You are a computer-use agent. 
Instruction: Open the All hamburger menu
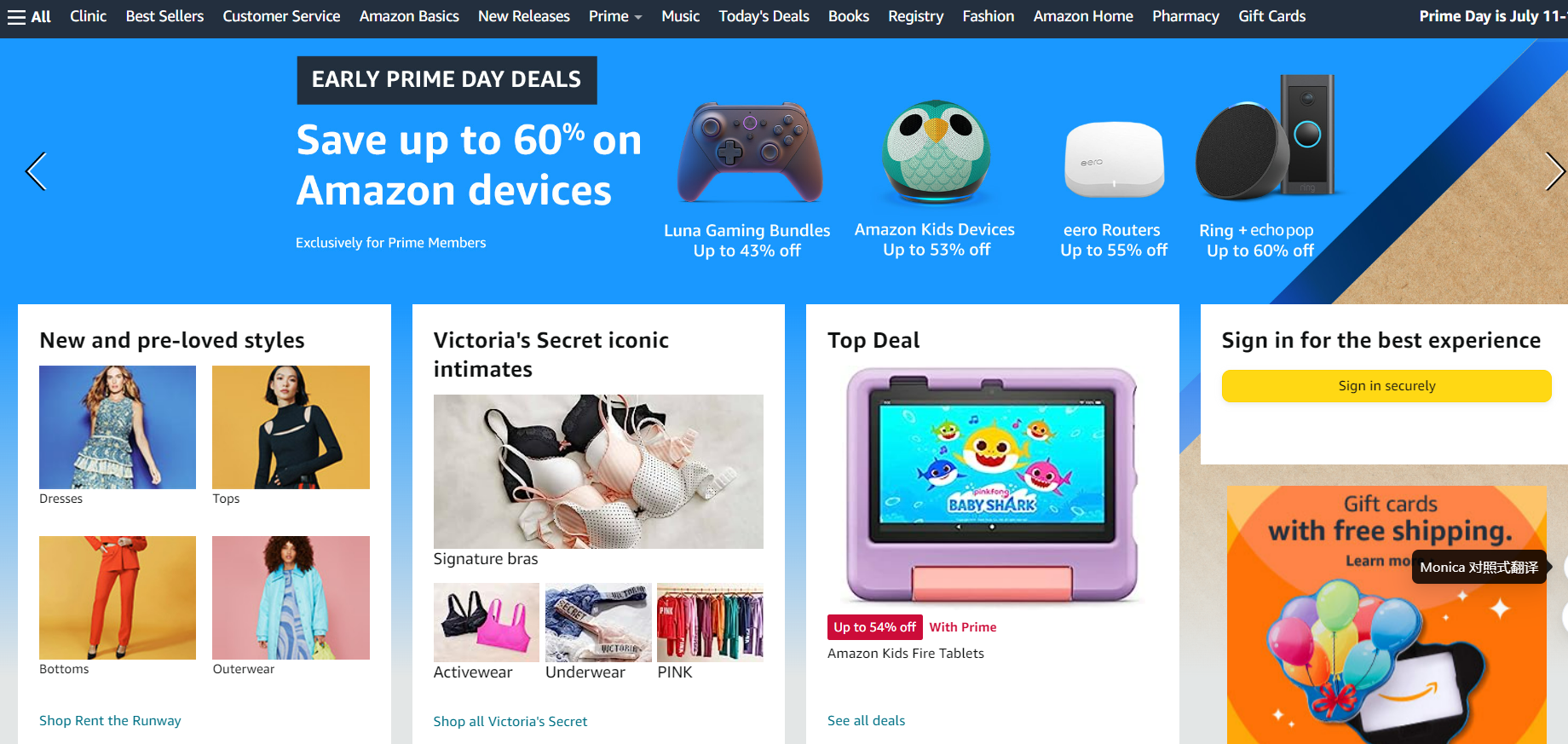(29, 16)
